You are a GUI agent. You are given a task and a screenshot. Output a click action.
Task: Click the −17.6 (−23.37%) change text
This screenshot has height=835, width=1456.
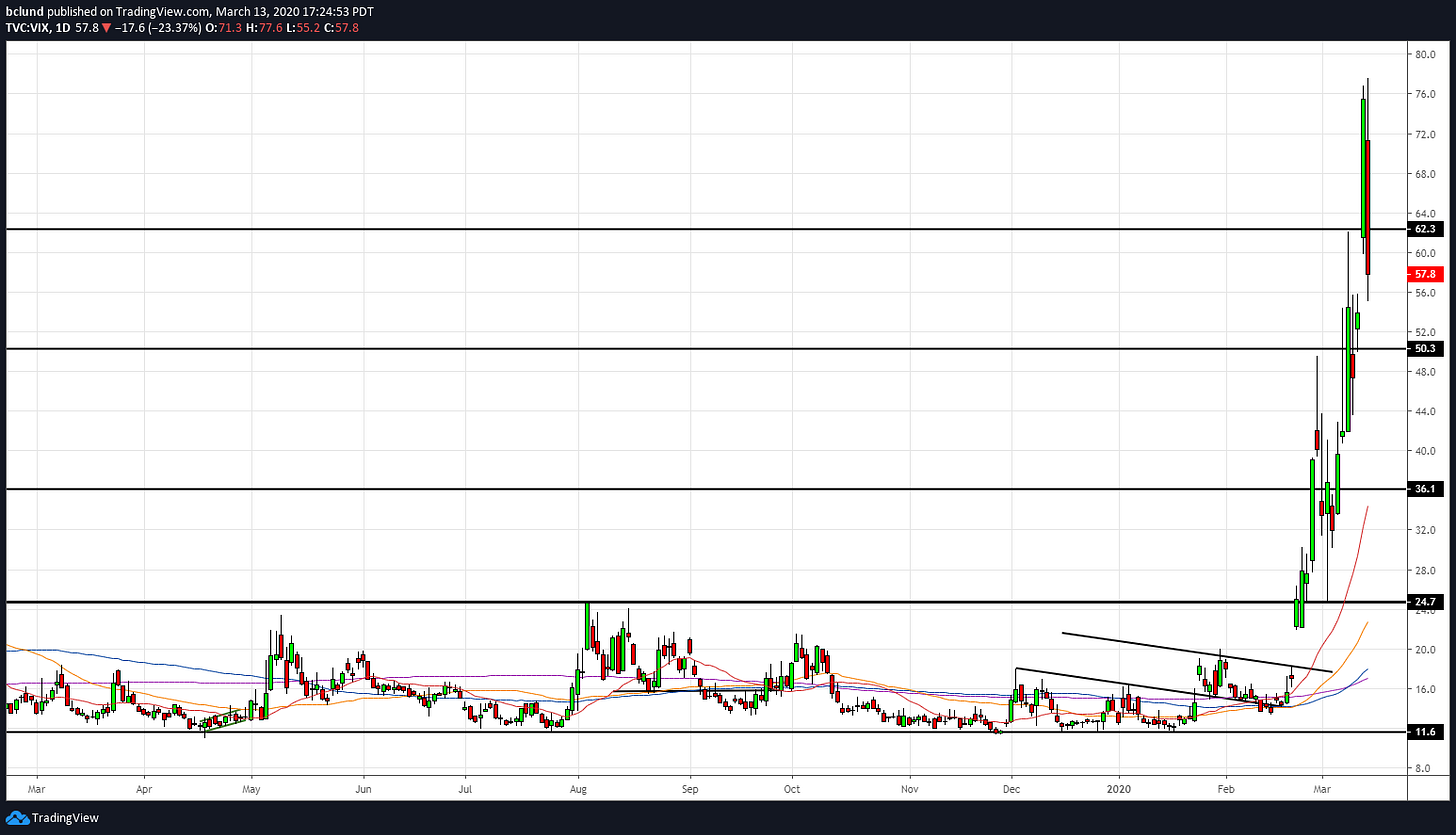tap(156, 27)
